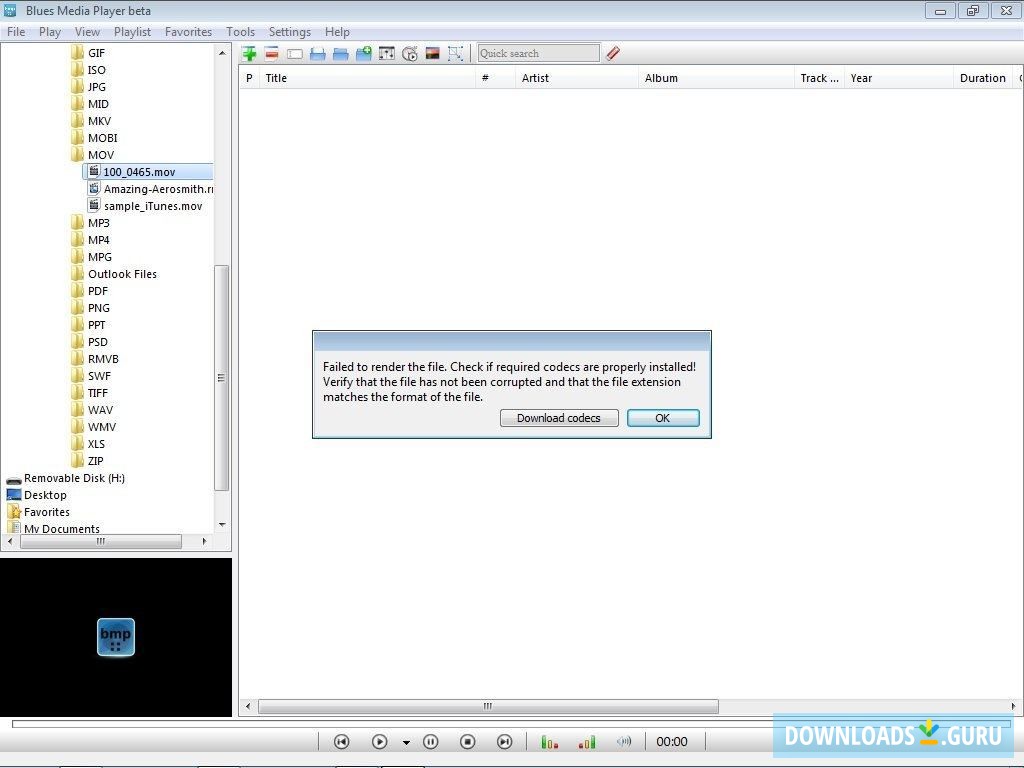Image resolution: width=1024 pixels, height=768 pixels.
Task: Toggle visualization with the red-green bars icon
Action: click(x=586, y=741)
